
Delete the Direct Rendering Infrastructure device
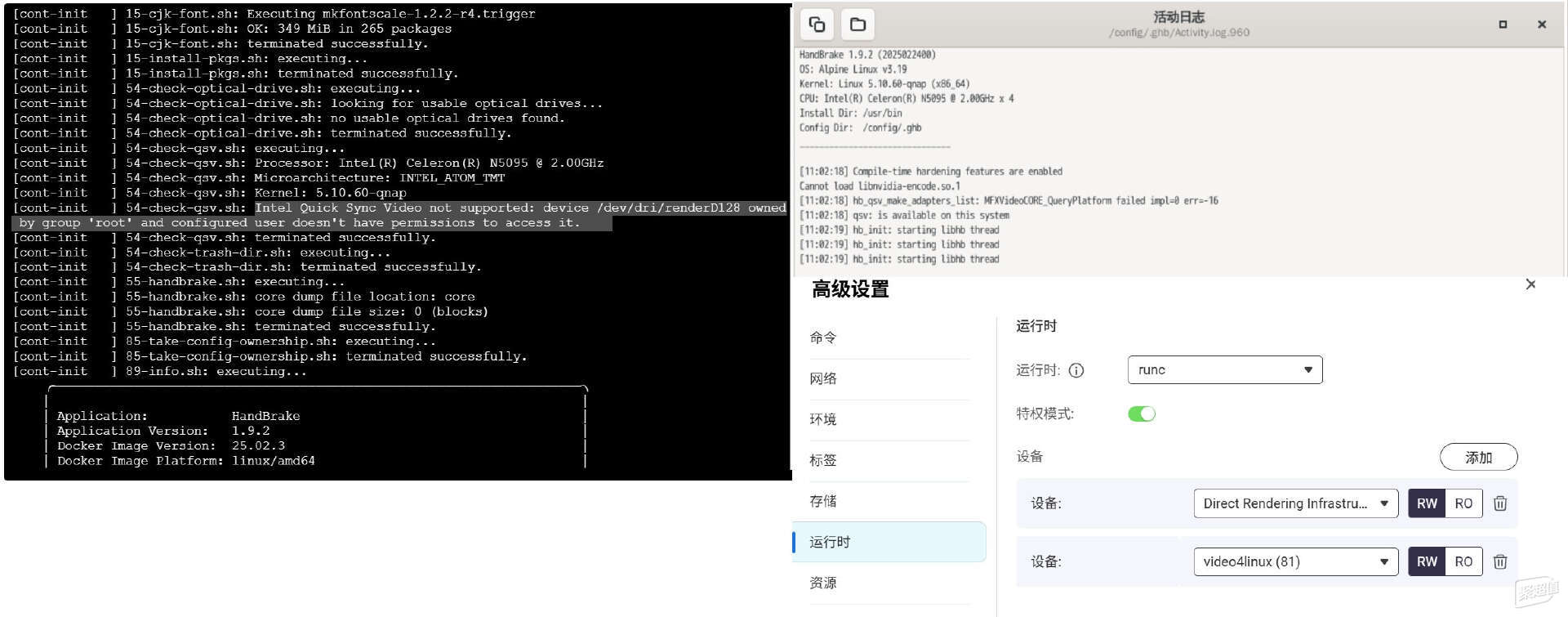click(x=1500, y=503)
